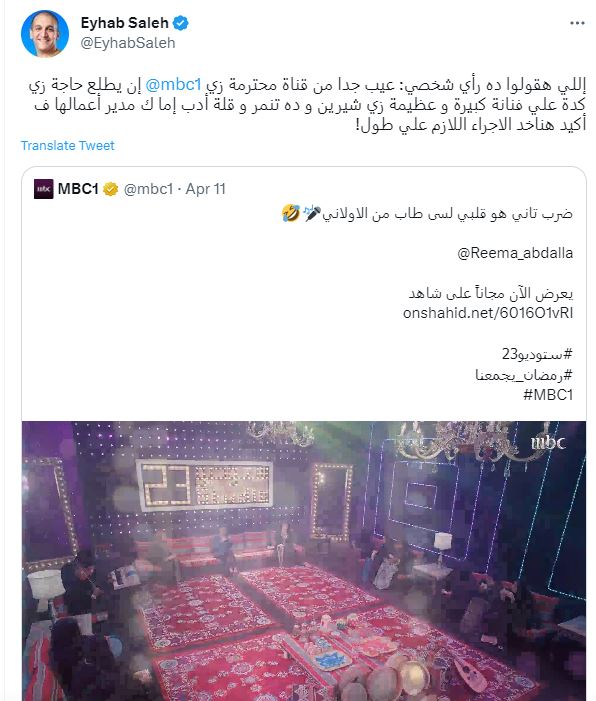Open the studio video thumbnail
Image resolution: width=596 pixels, height=701 pixels.
click(x=304, y=561)
